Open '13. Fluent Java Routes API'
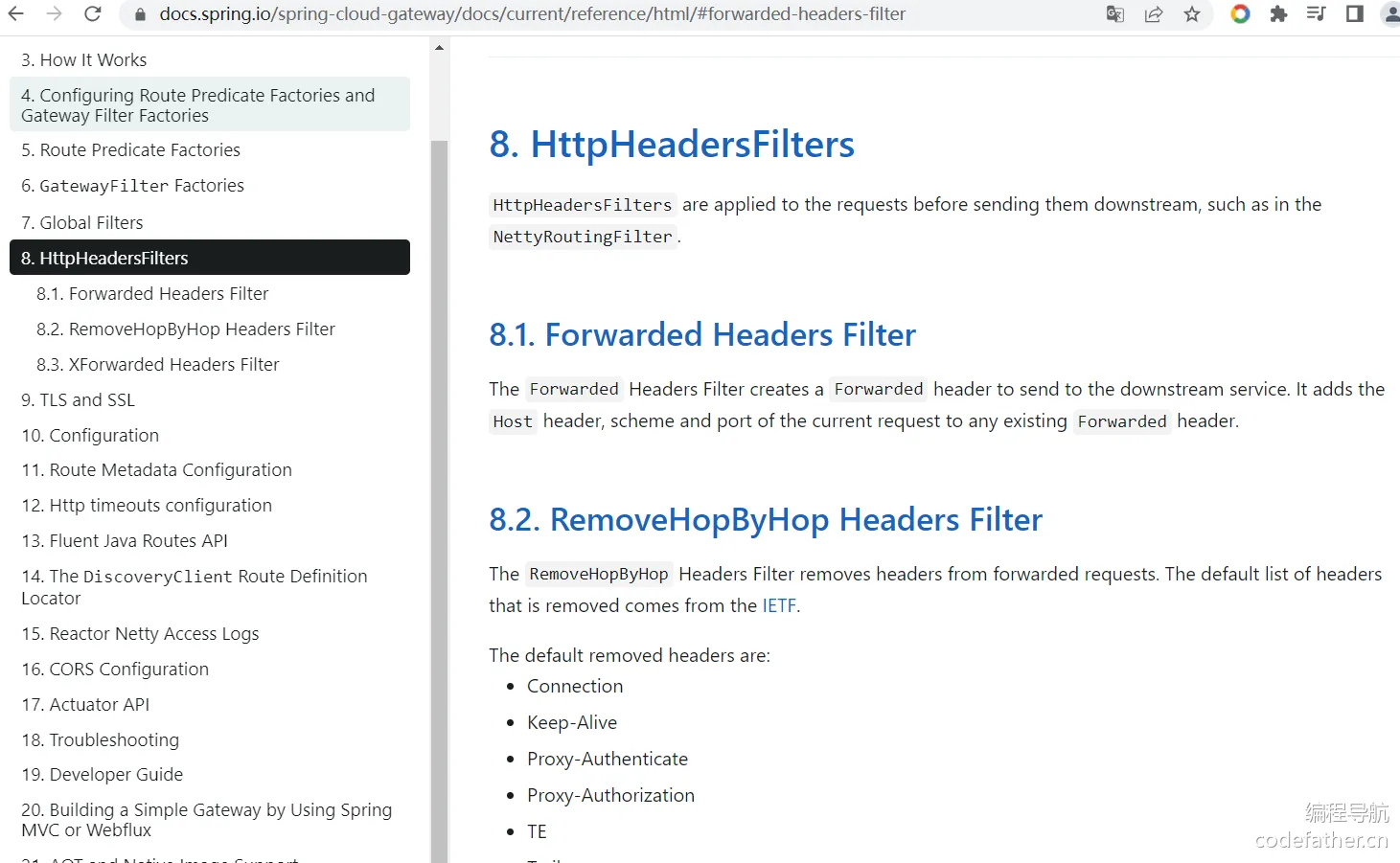 click(x=125, y=541)
